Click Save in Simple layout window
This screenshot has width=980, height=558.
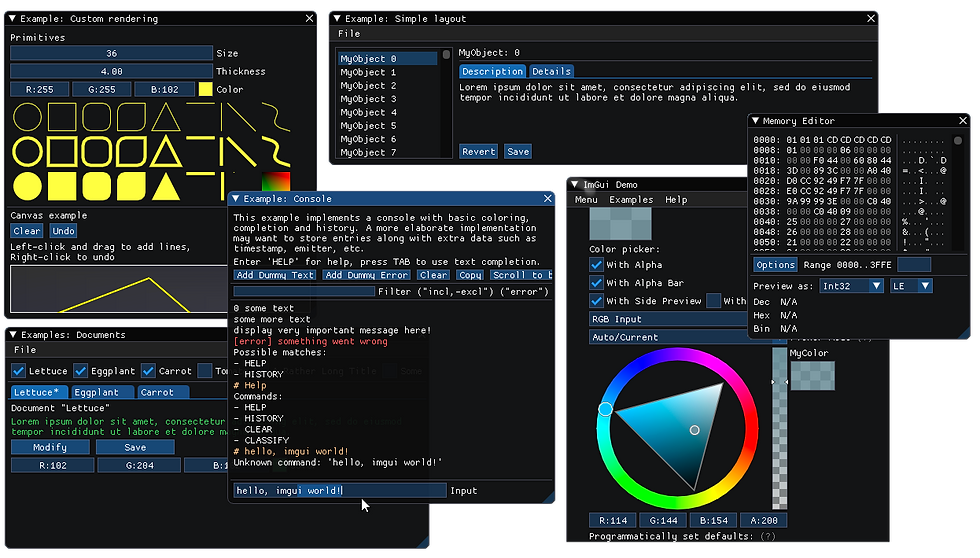(x=518, y=152)
